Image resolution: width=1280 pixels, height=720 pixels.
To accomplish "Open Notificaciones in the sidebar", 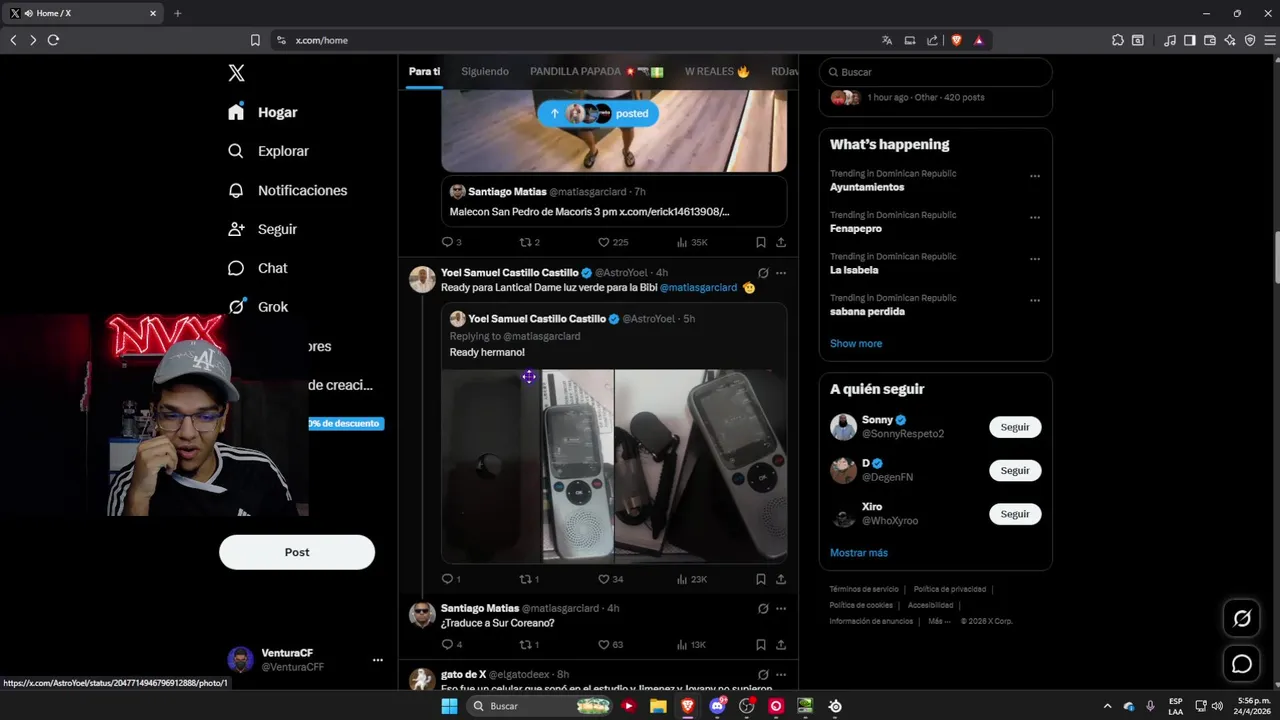I will [x=288, y=190].
